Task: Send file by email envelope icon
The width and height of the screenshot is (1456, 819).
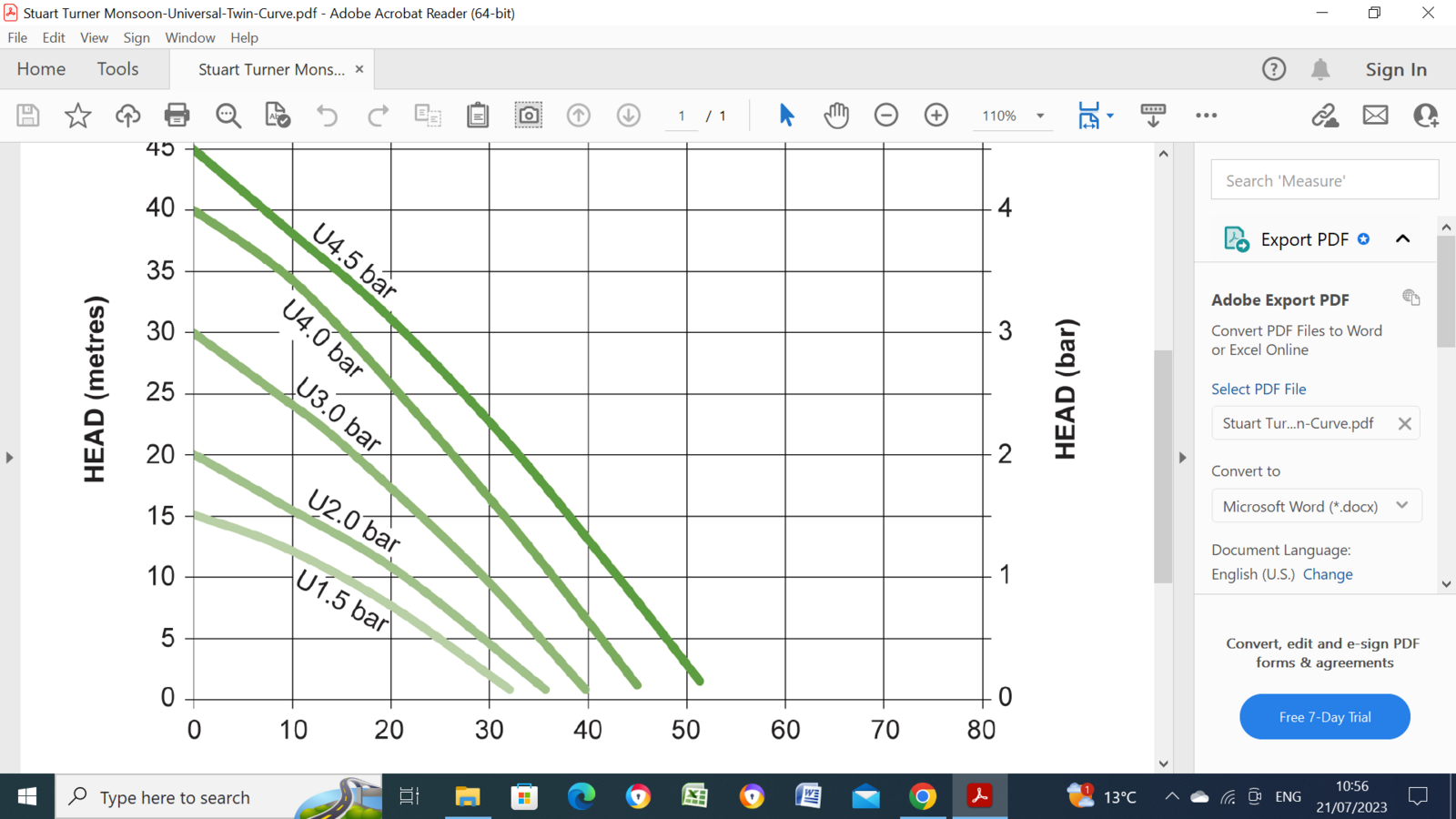Action: tap(1375, 116)
